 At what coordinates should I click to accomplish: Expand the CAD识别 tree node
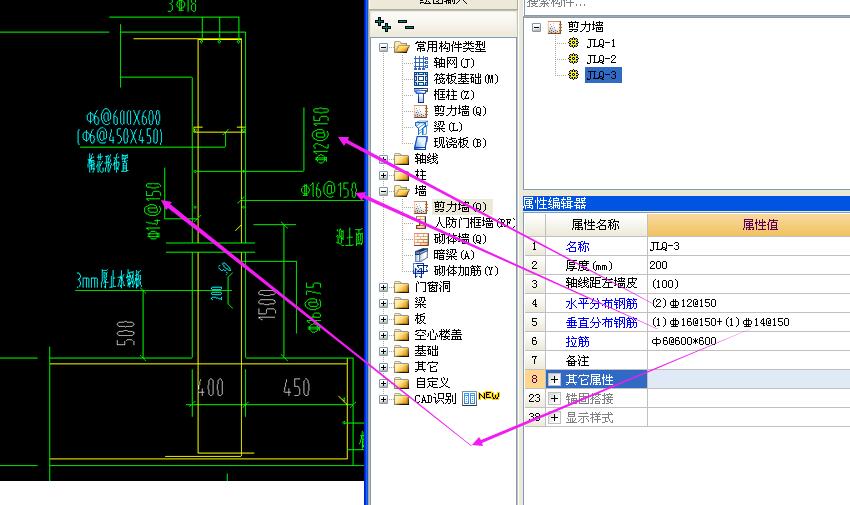click(383, 399)
